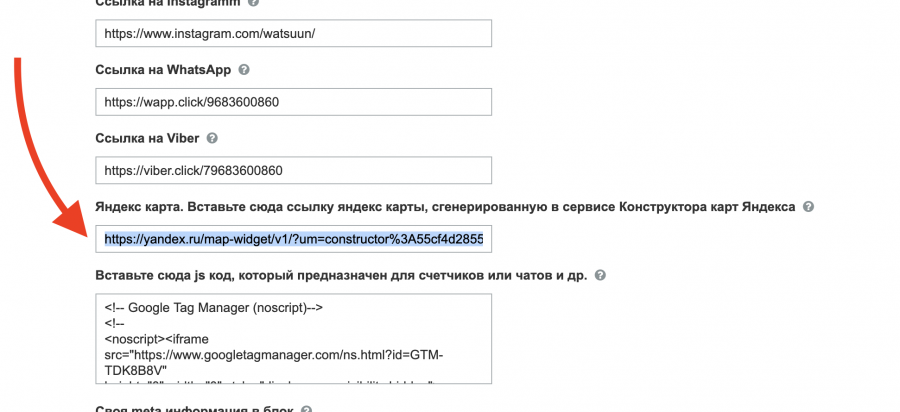Click the Ссылка на WhatsApp label
The height and width of the screenshot is (412, 900).
164,70
